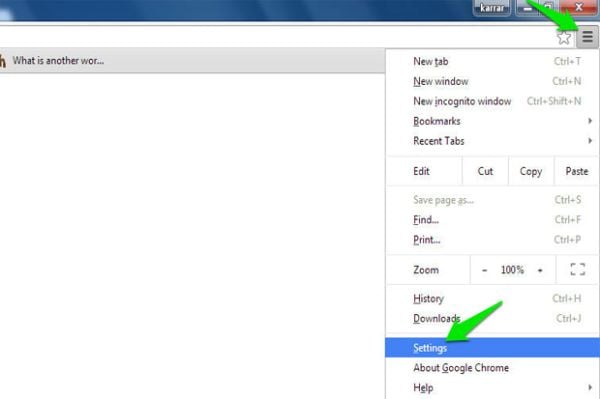Viewport: 600px width, 399px height.
Task: Minimize the browser window
Action: 528,8
